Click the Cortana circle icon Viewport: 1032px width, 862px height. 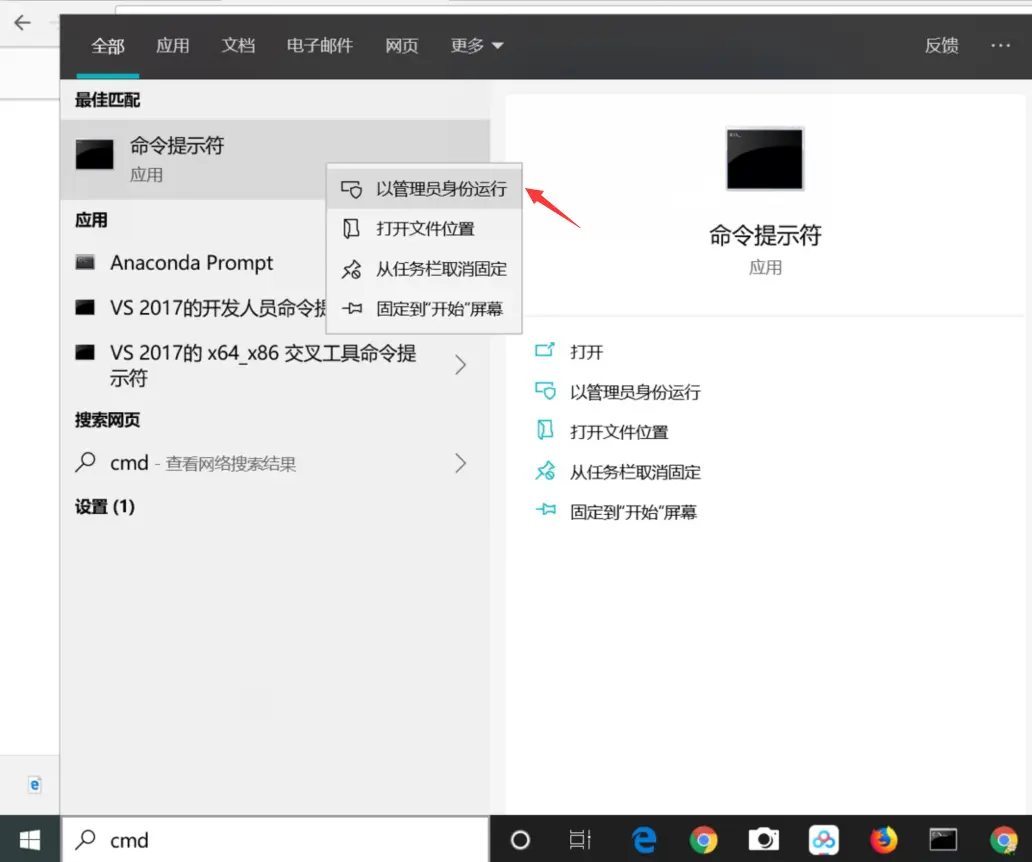click(x=520, y=840)
